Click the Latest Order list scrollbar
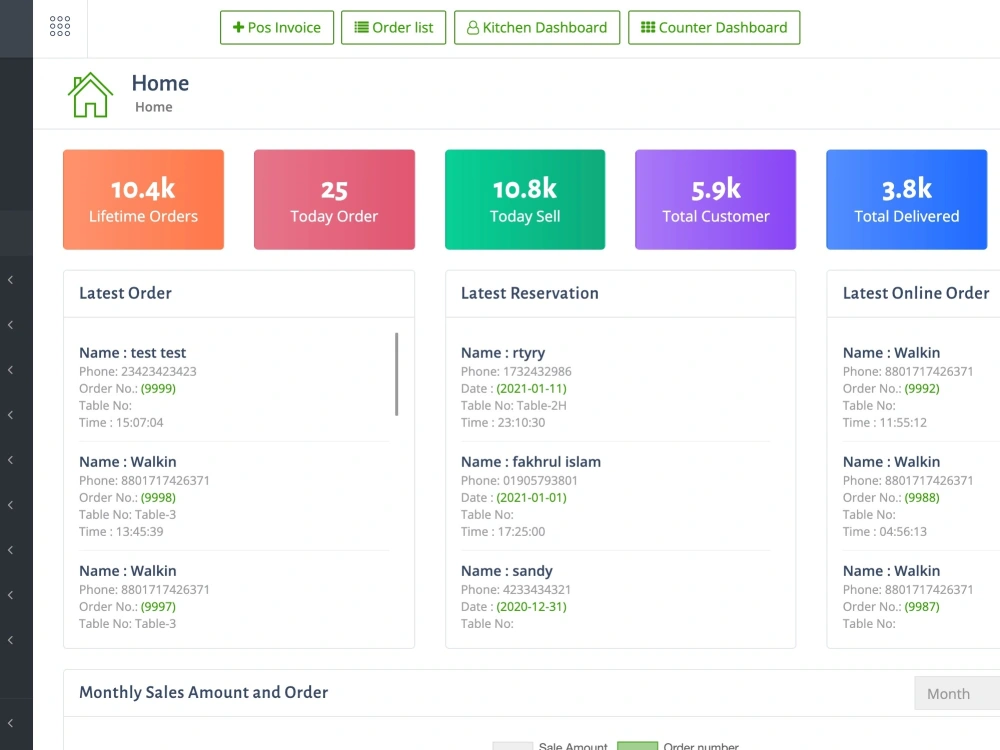1000x750 pixels. 397,374
